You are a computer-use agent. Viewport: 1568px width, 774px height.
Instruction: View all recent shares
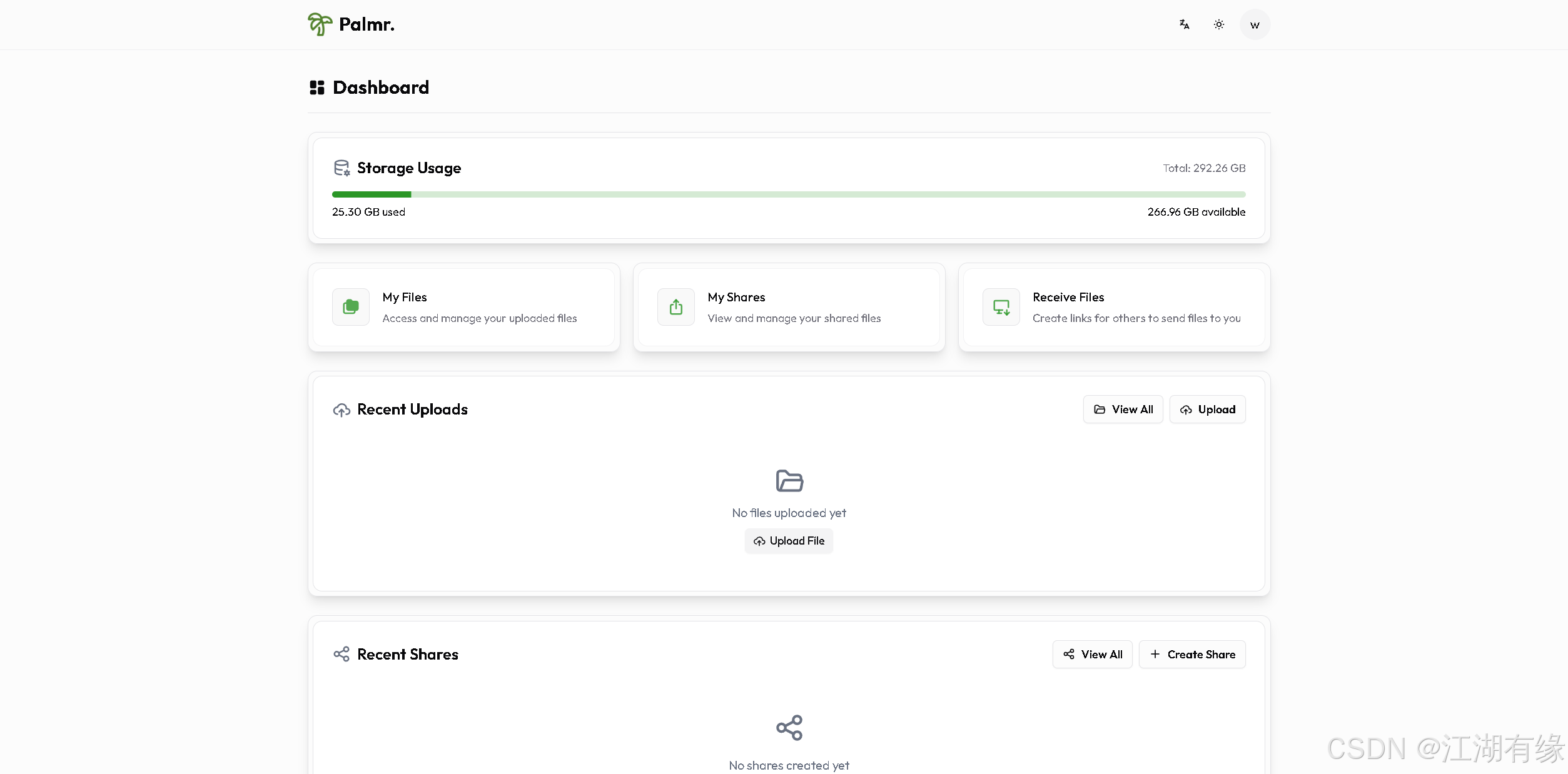click(1092, 655)
